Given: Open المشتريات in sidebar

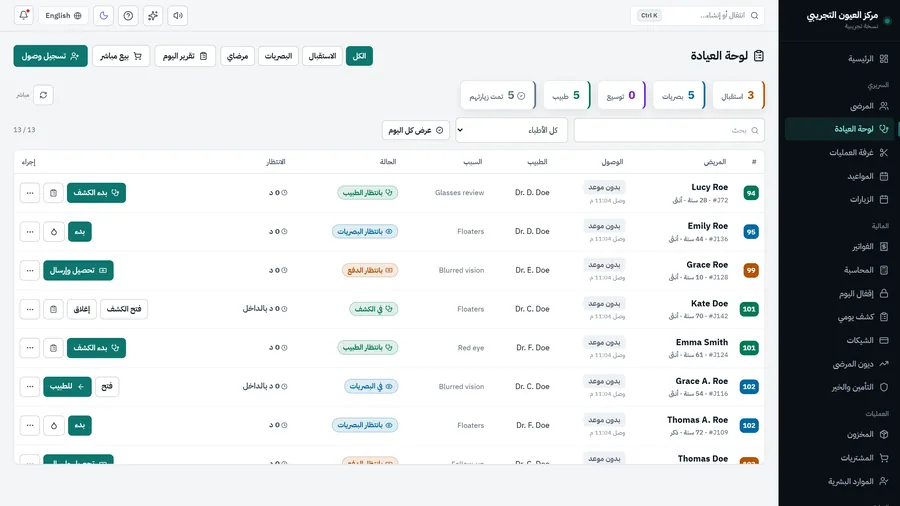Looking at the screenshot, I should pos(840,458).
